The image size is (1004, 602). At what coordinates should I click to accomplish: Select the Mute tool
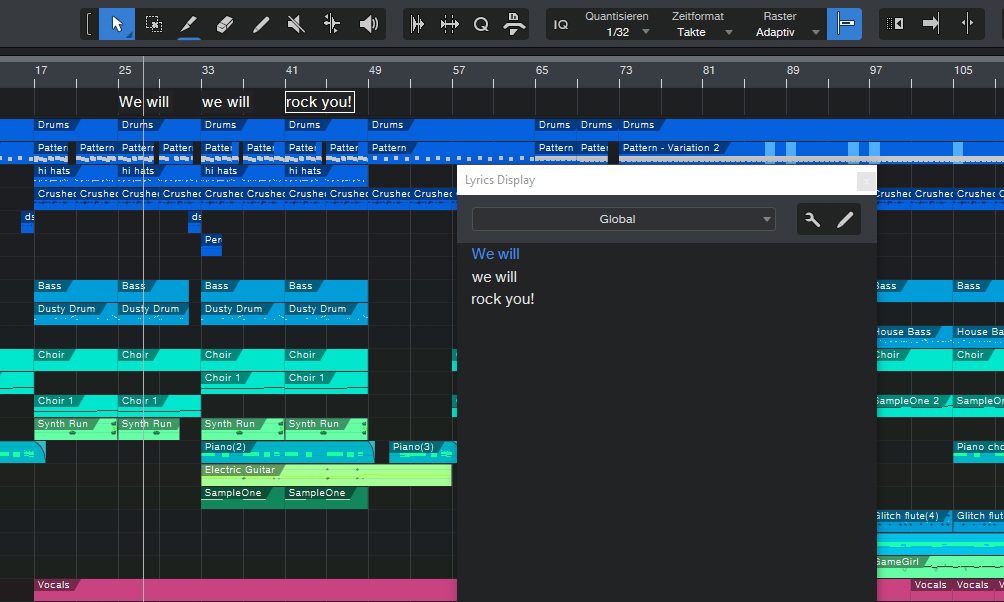(295, 22)
